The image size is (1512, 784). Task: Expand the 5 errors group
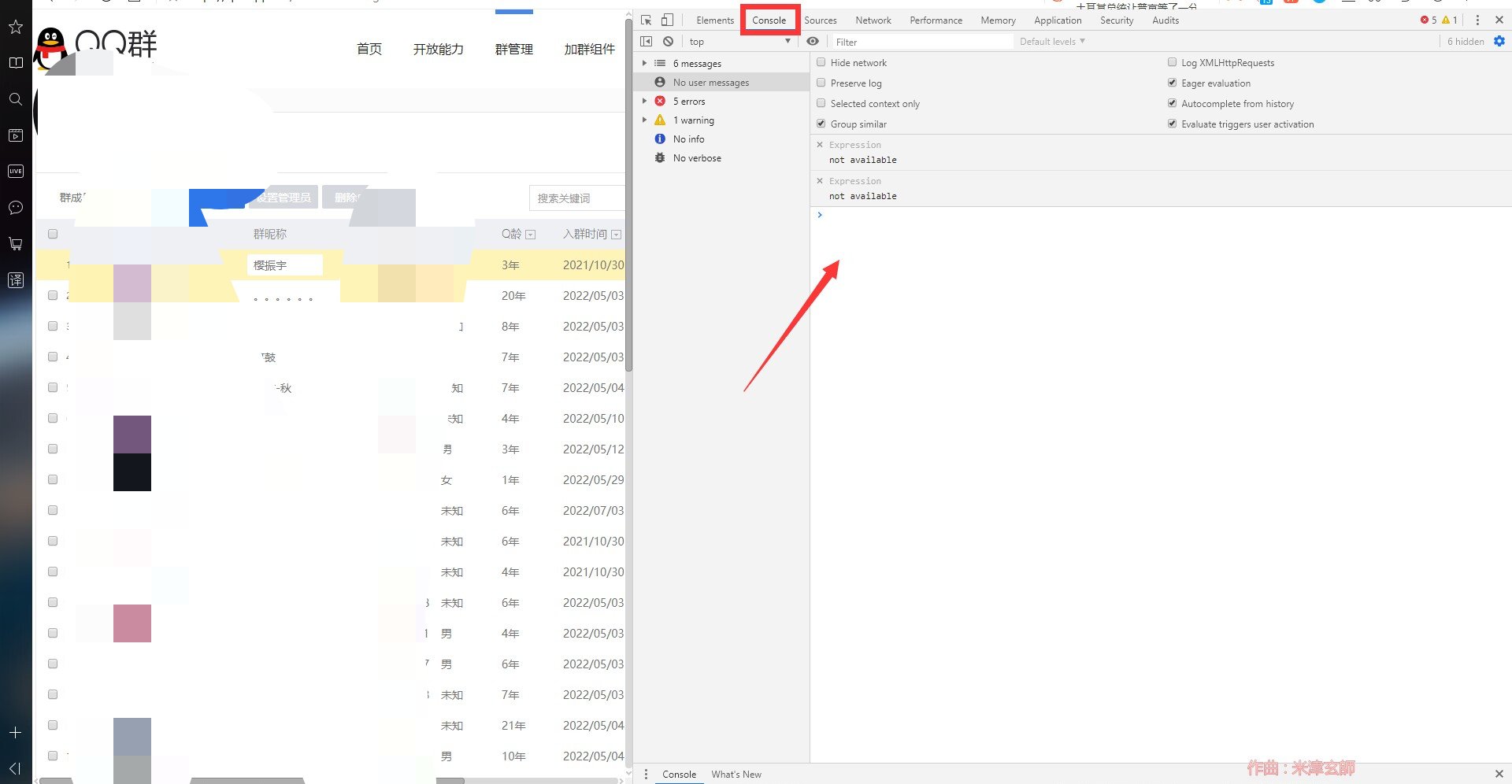tap(644, 102)
